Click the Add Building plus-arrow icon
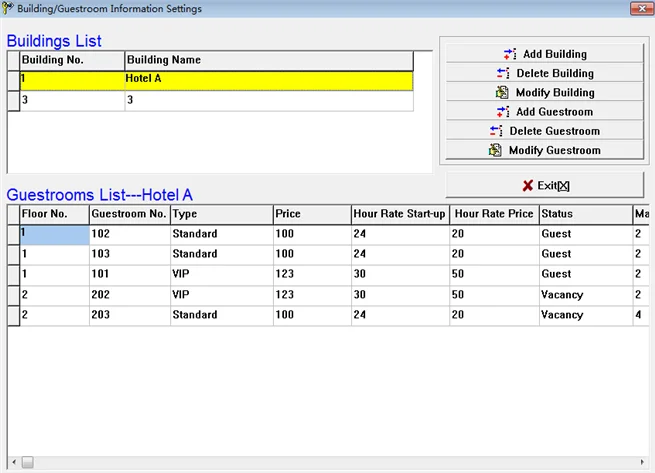655x473 pixels. click(510, 54)
